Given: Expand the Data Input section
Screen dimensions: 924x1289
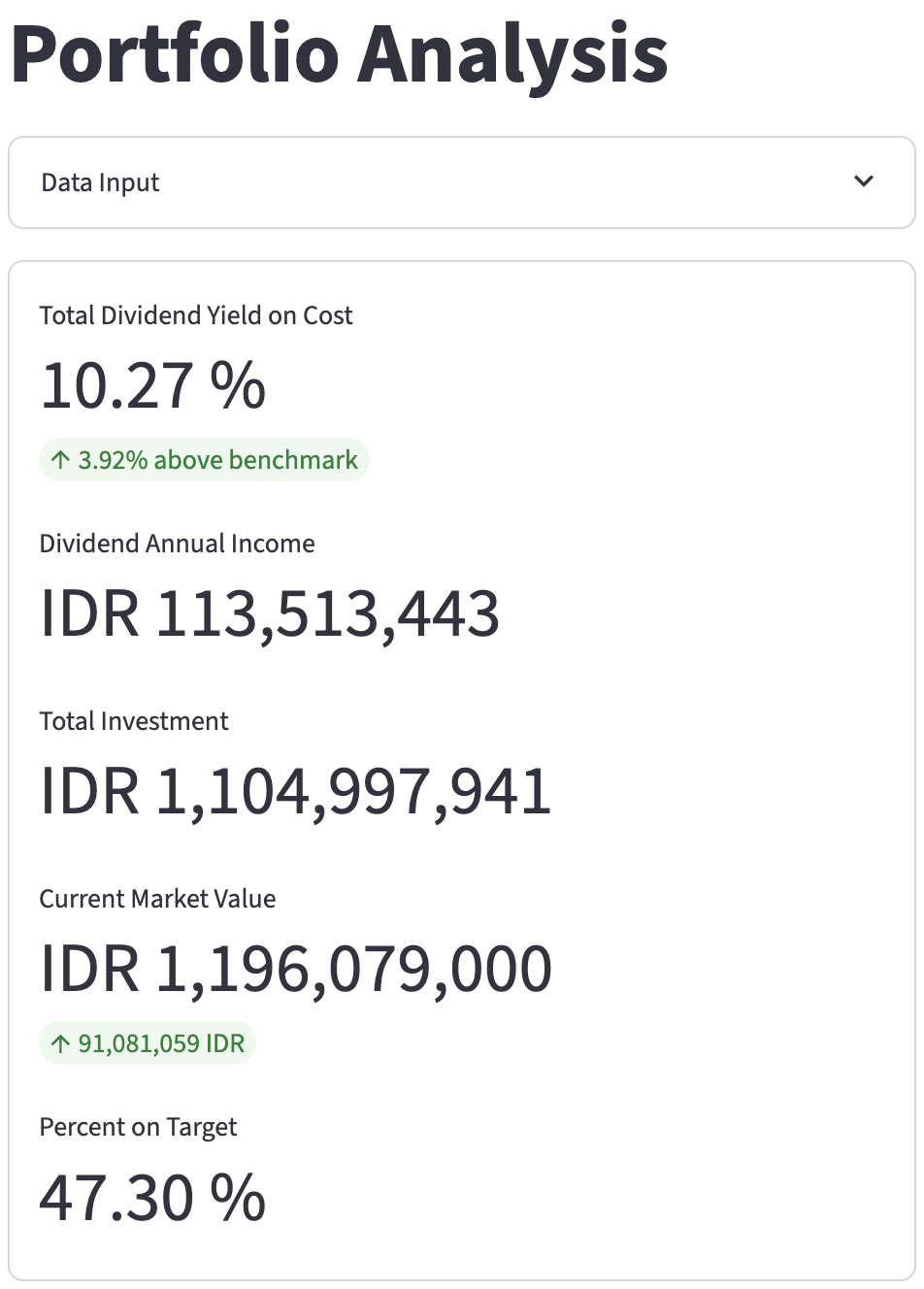Looking at the screenshot, I should pos(461,182).
